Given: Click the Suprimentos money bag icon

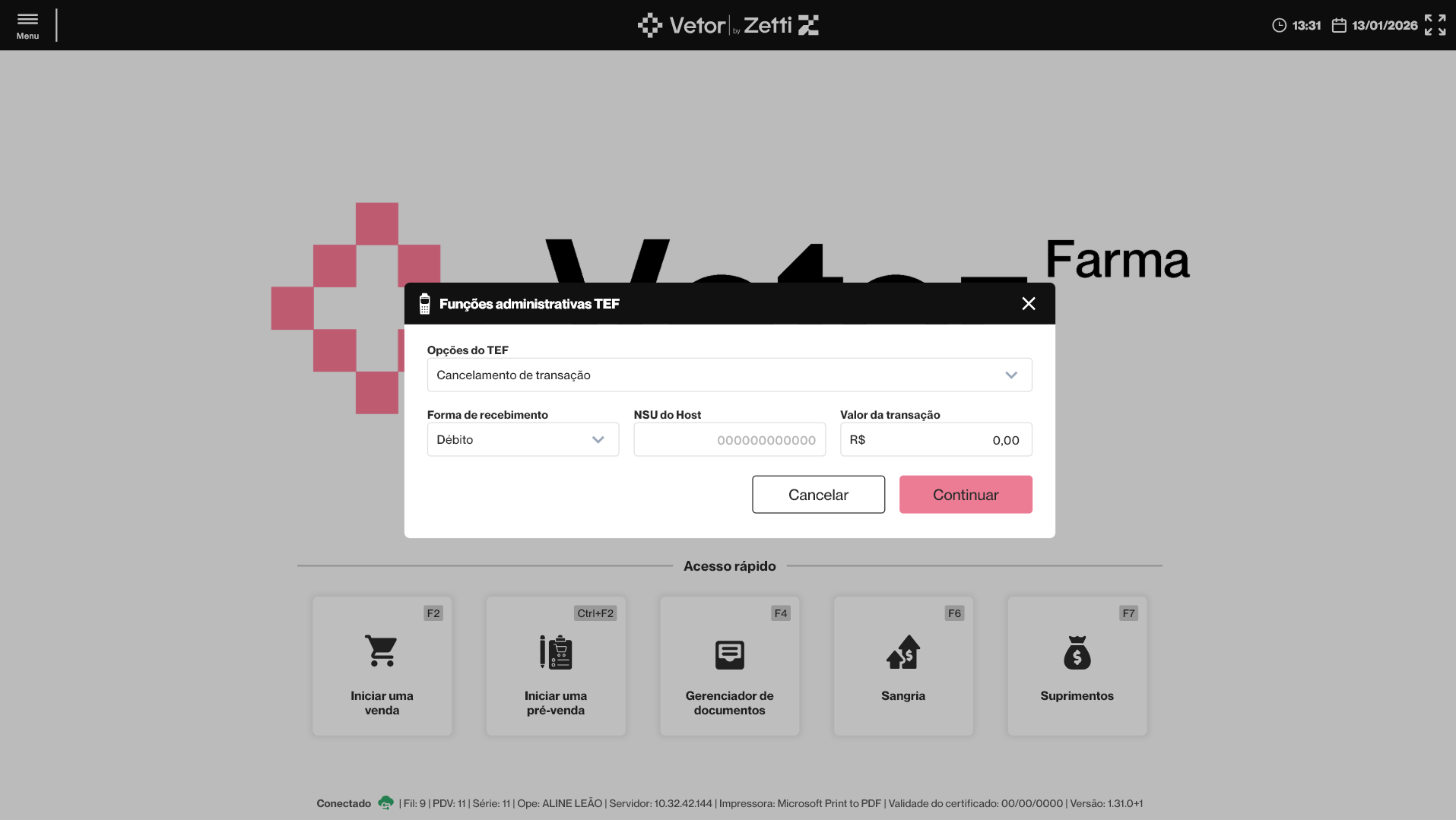Looking at the screenshot, I should (x=1077, y=652).
